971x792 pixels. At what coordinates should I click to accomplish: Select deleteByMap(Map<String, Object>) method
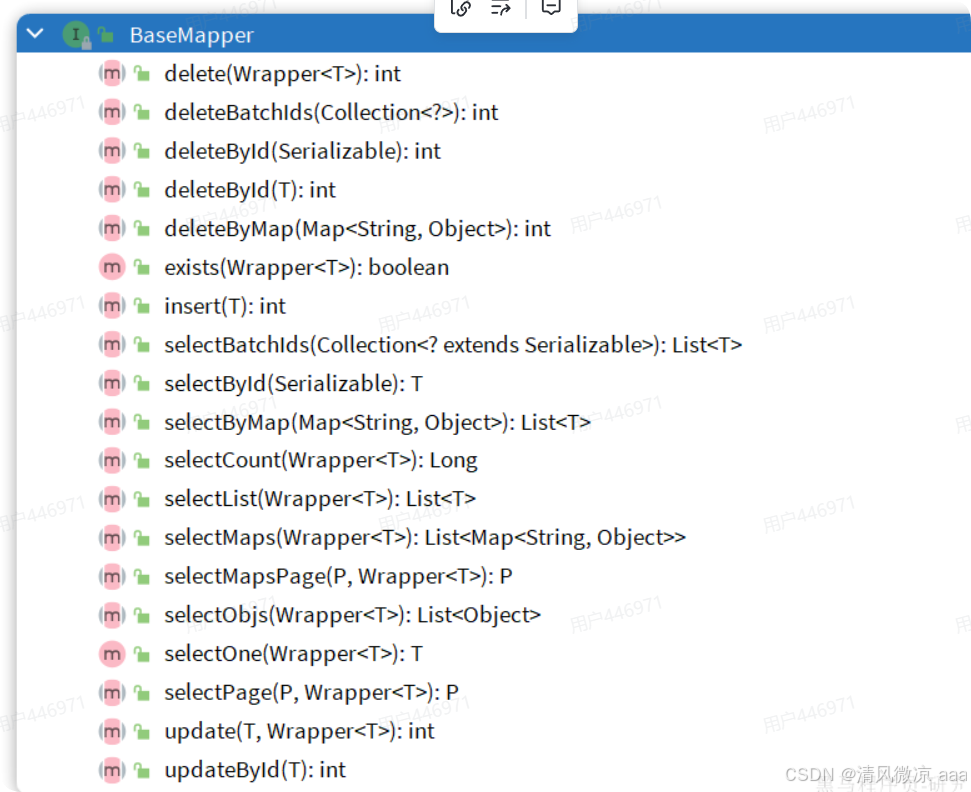[x=357, y=229]
